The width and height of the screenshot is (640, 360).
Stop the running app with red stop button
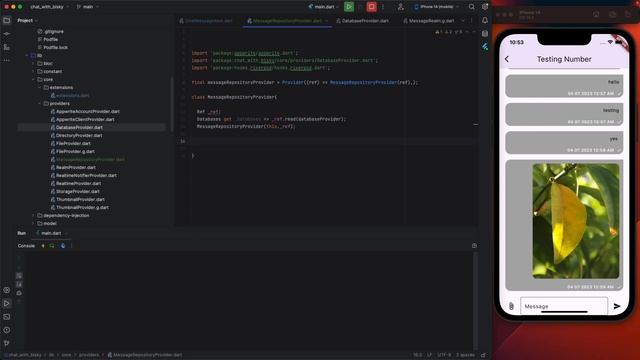[371, 7]
